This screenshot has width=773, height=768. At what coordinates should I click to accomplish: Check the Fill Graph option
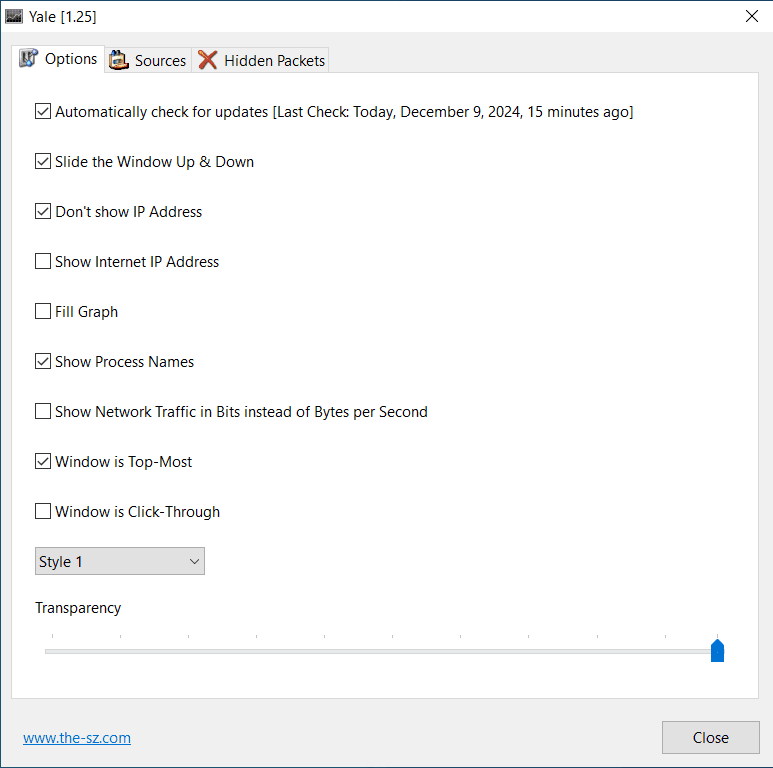pos(43,312)
